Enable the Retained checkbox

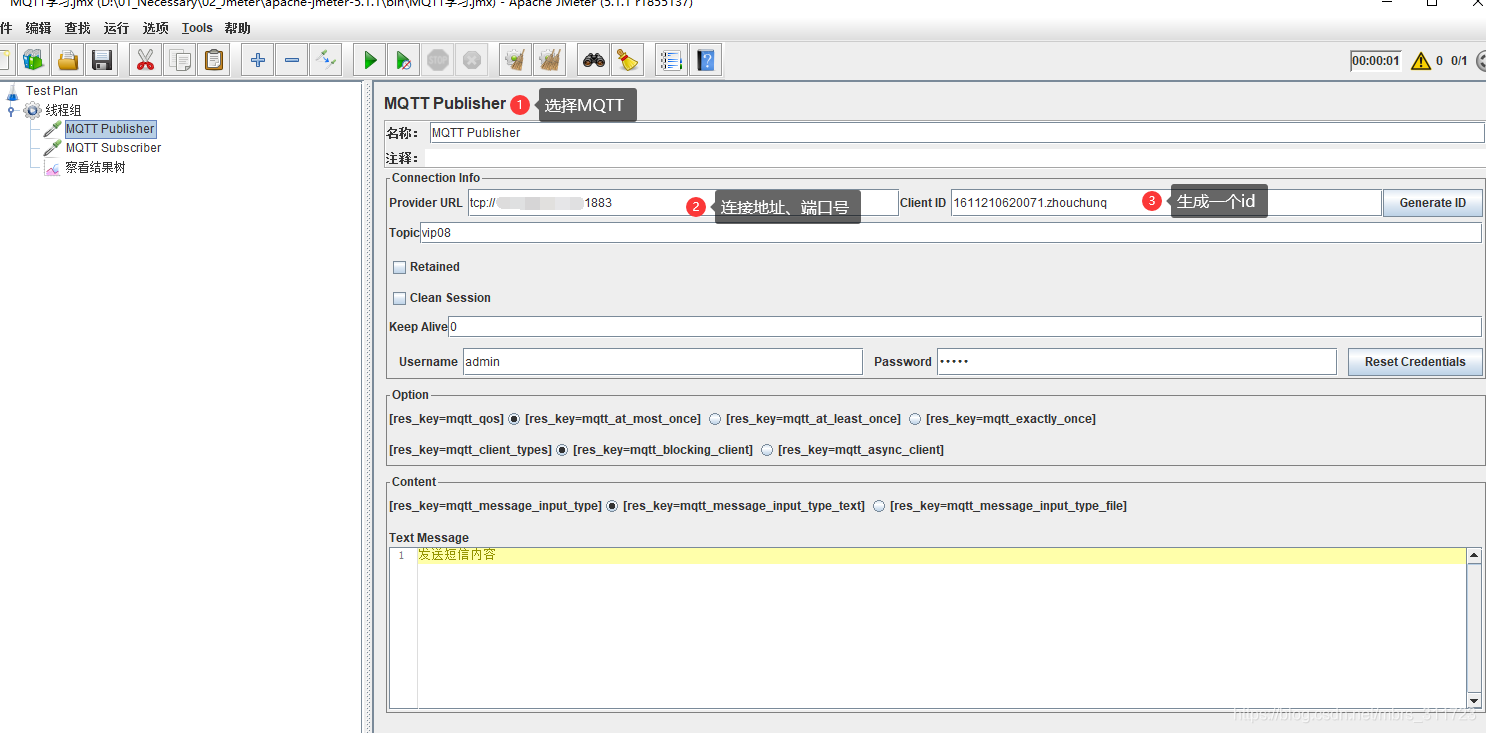pyautogui.click(x=399, y=267)
